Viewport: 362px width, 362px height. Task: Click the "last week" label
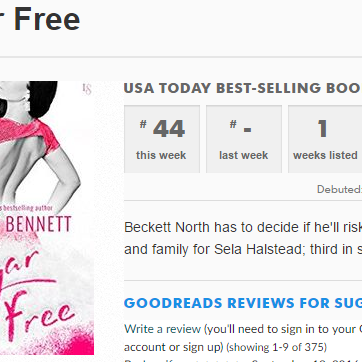244,155
